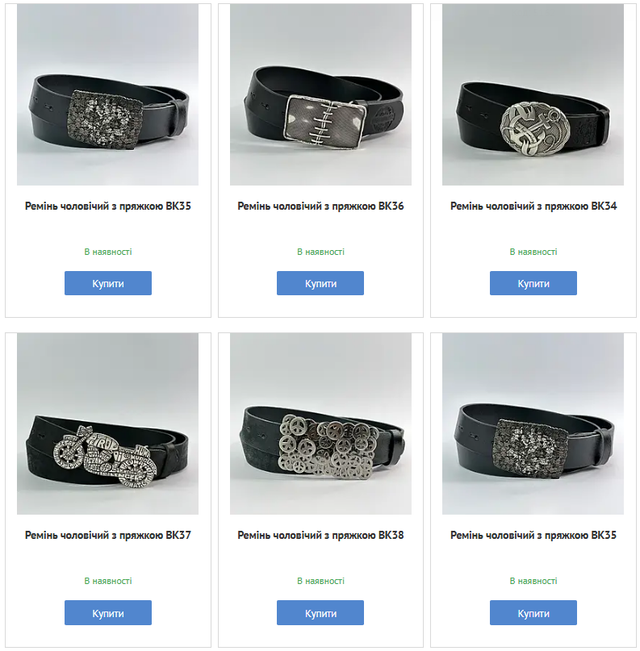Screen dimensions: 640x651
Task: Click Купити under the BK36 belt
Action: pos(320,283)
